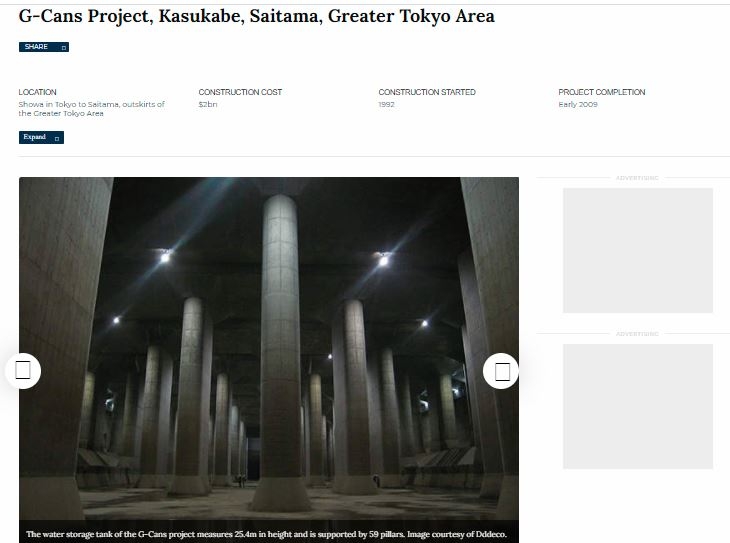Click the 1992 start year value
730x543 pixels.
click(x=386, y=104)
